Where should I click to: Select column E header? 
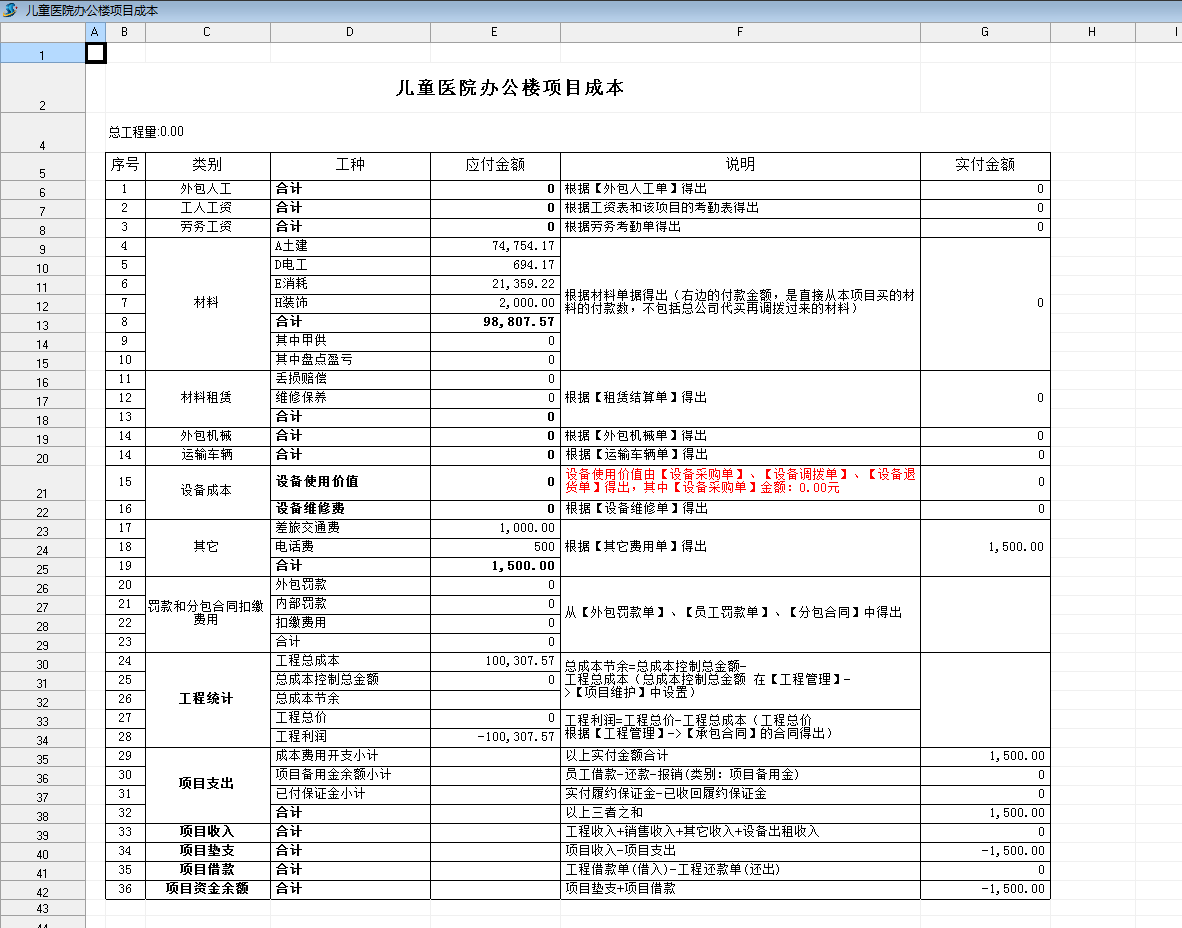(x=495, y=32)
